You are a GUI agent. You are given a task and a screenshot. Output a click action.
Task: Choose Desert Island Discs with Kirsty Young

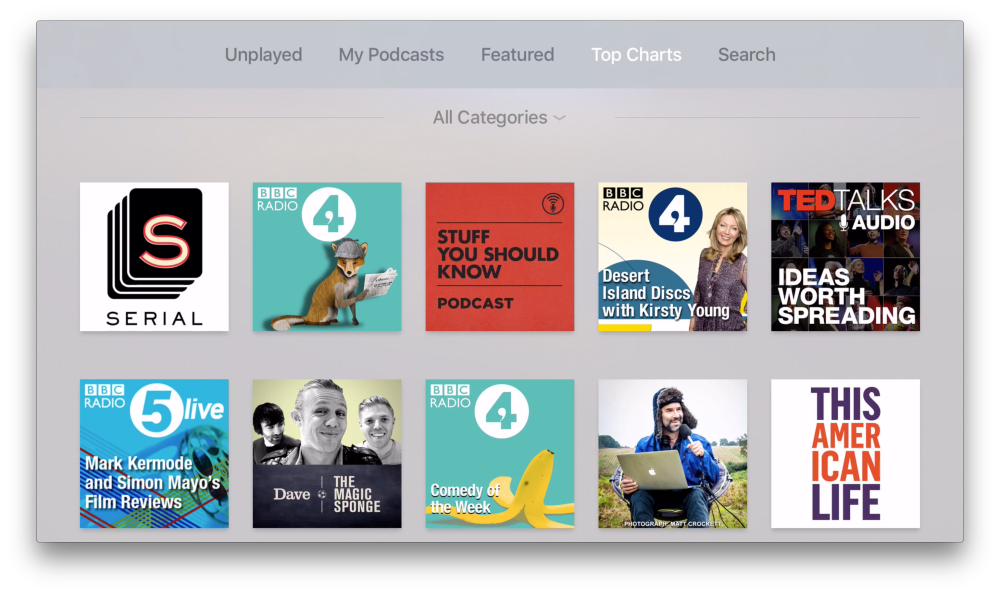[x=673, y=256]
